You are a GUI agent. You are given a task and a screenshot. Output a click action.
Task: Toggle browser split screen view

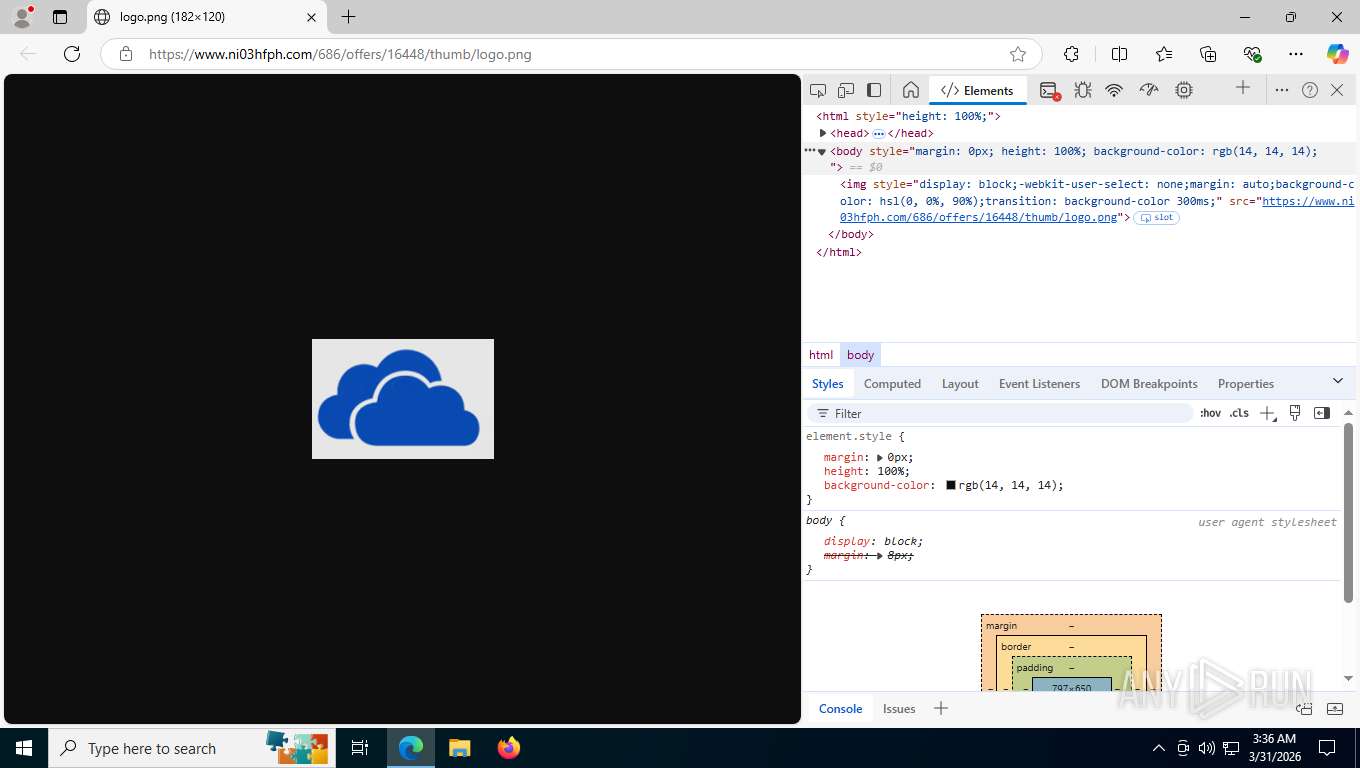click(x=1120, y=54)
